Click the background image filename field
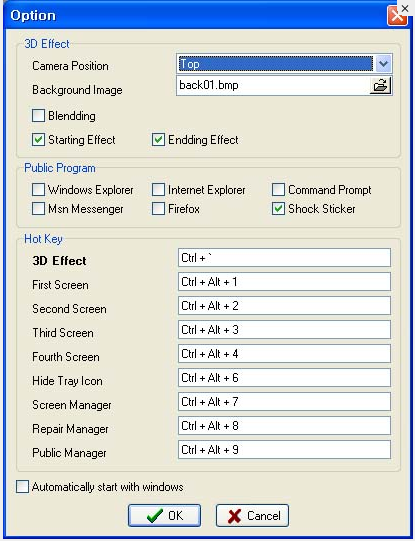Image resolution: width=415 pixels, height=541 pixels. click(273, 85)
